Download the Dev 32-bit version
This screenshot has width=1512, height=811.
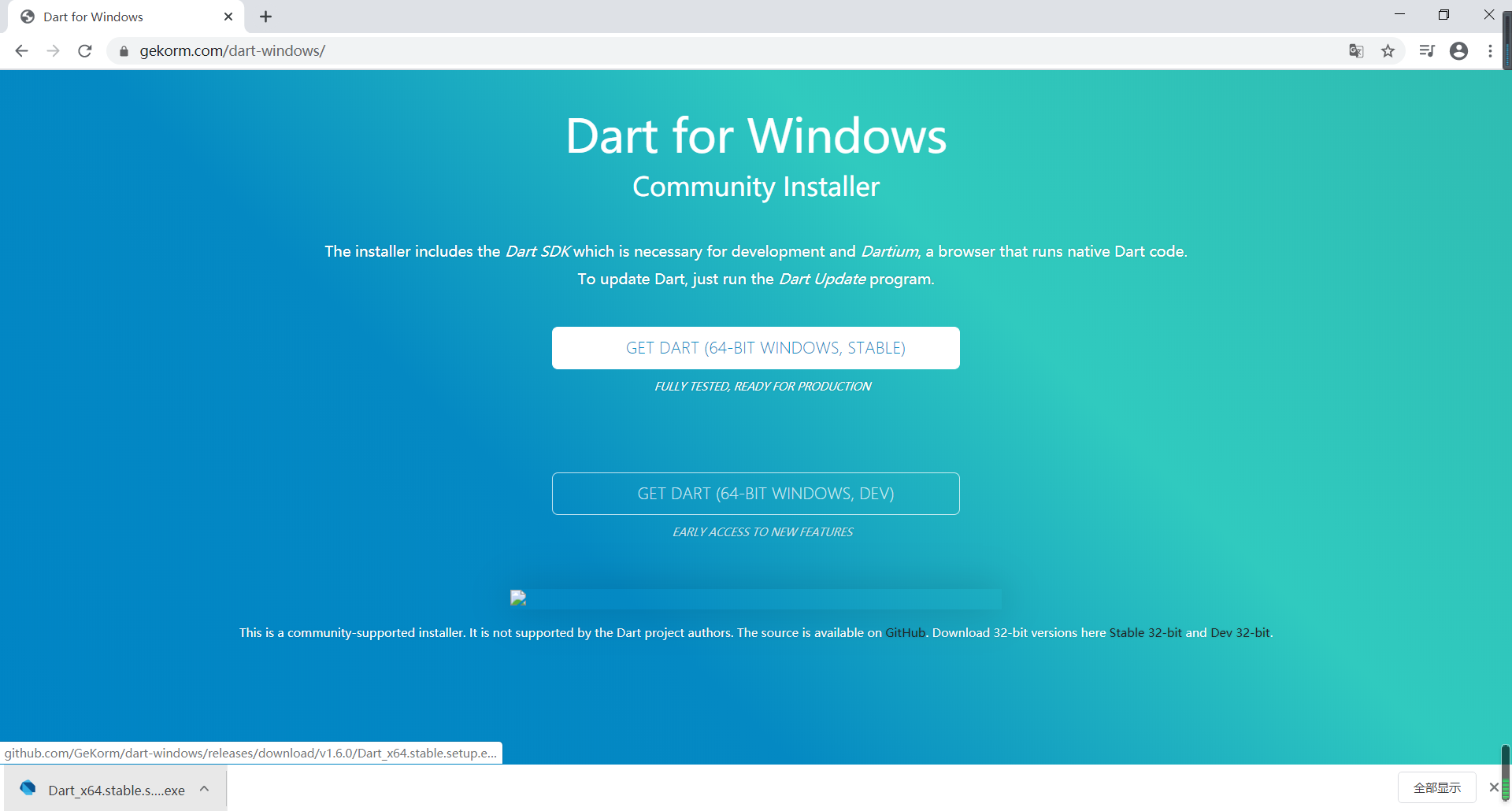coord(1240,633)
